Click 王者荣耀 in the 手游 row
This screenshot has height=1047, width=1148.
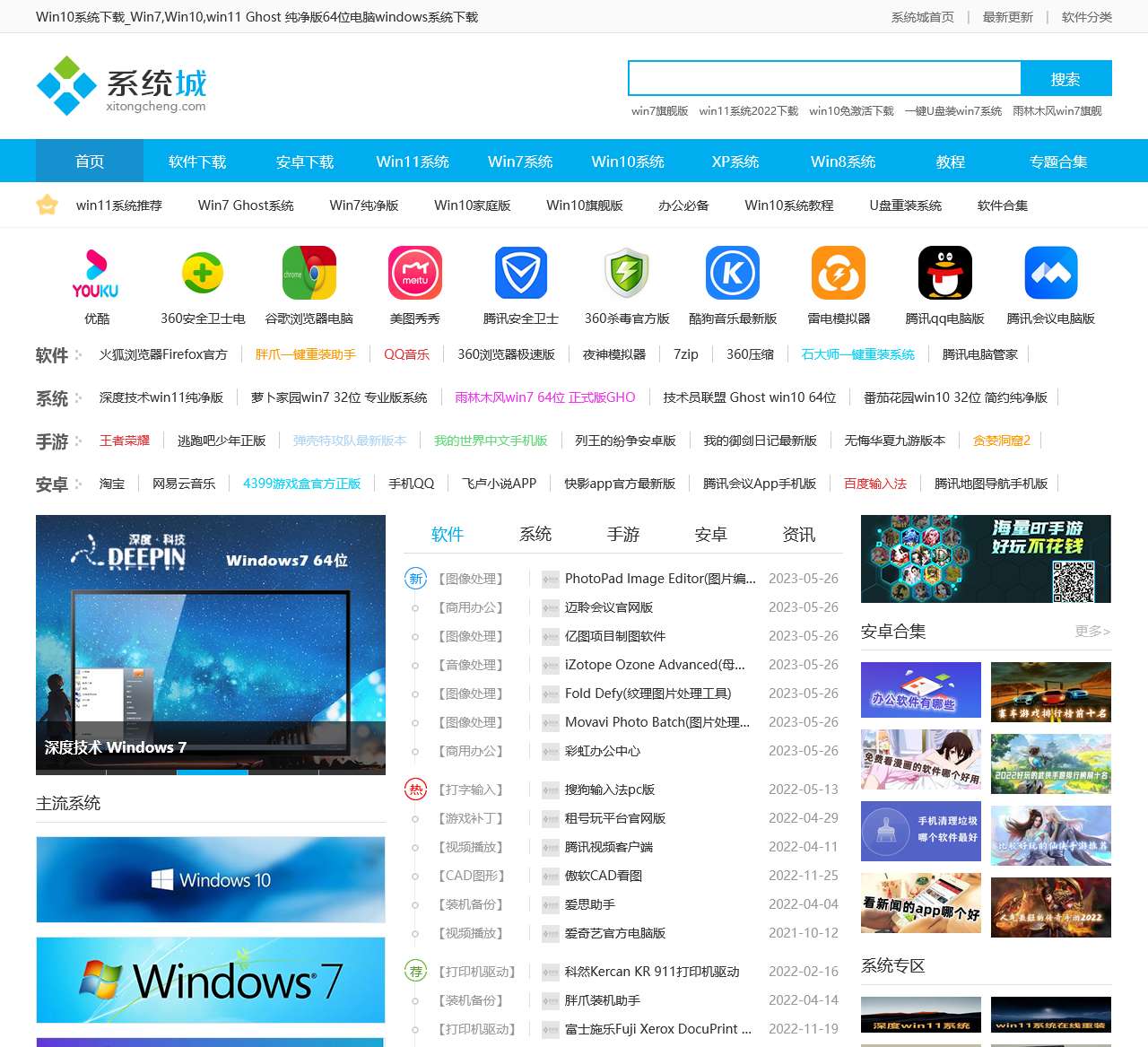(x=125, y=441)
